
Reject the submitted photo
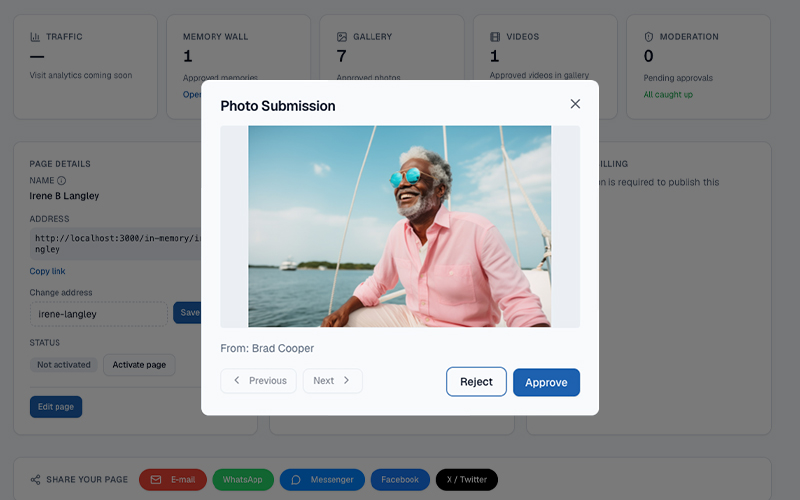[x=476, y=382]
